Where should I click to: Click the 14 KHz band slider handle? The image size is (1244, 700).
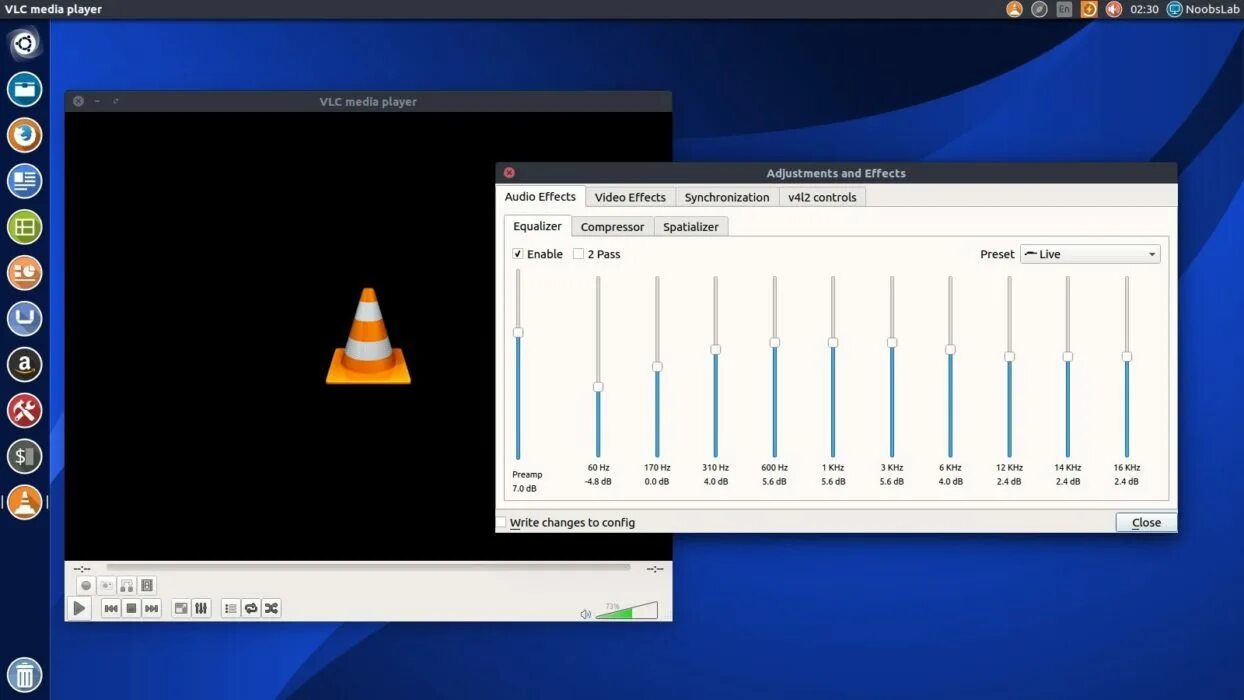(1068, 356)
